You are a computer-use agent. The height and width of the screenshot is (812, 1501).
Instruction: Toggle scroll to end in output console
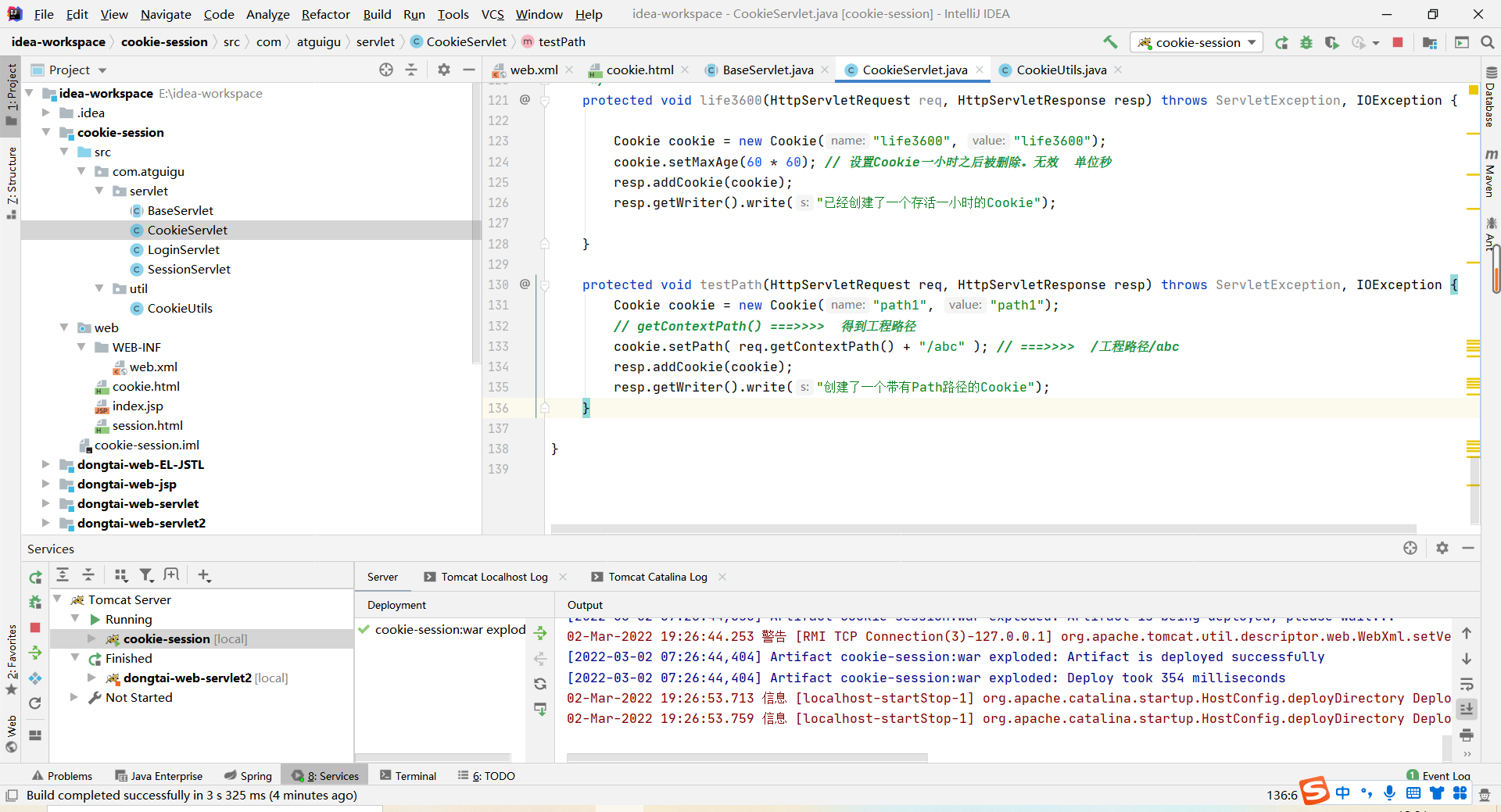[1467, 710]
